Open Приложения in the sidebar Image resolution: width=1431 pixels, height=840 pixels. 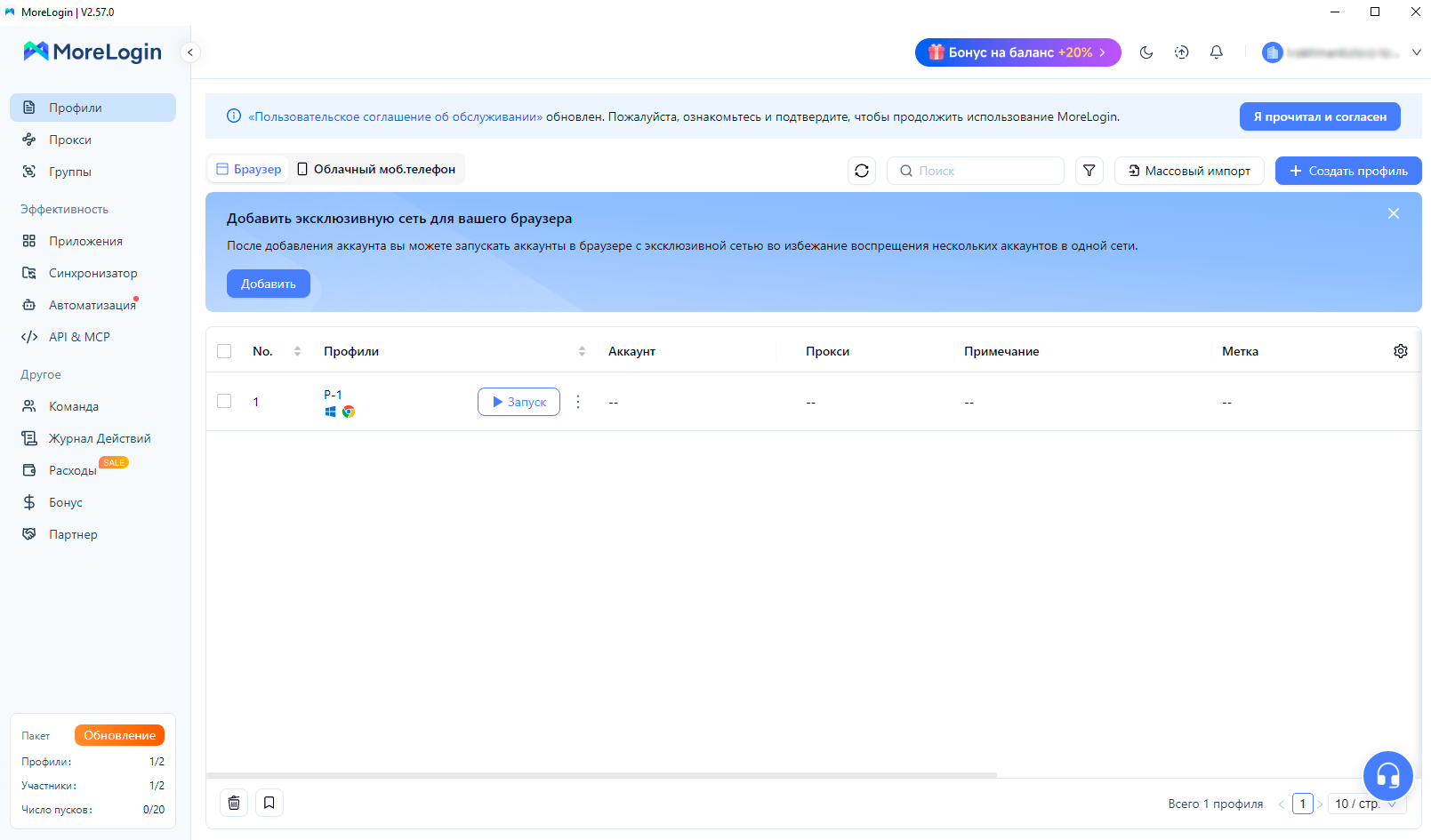tap(92, 241)
